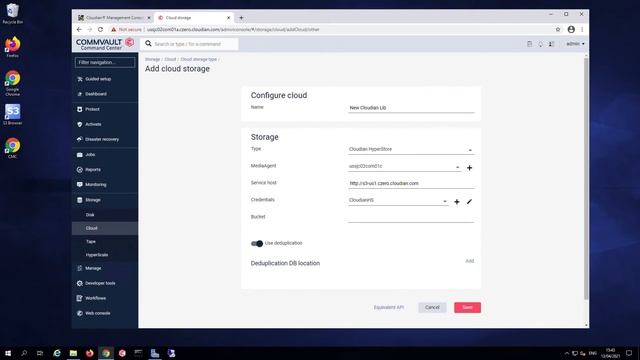This screenshot has height=360, width=640.
Task: Switch to the Cloudian Management Console tab
Action: tap(114, 18)
